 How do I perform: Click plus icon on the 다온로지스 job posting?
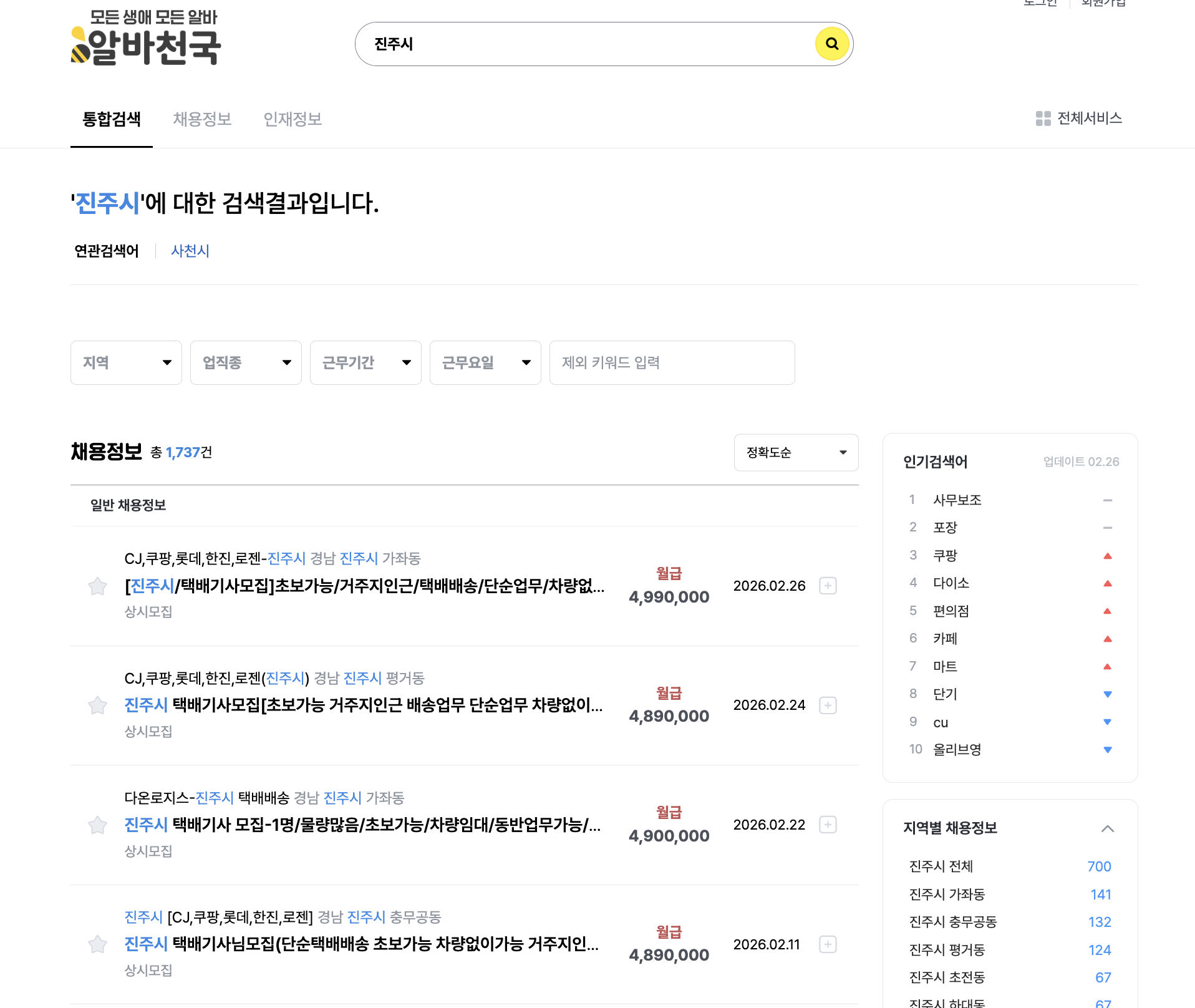(828, 825)
